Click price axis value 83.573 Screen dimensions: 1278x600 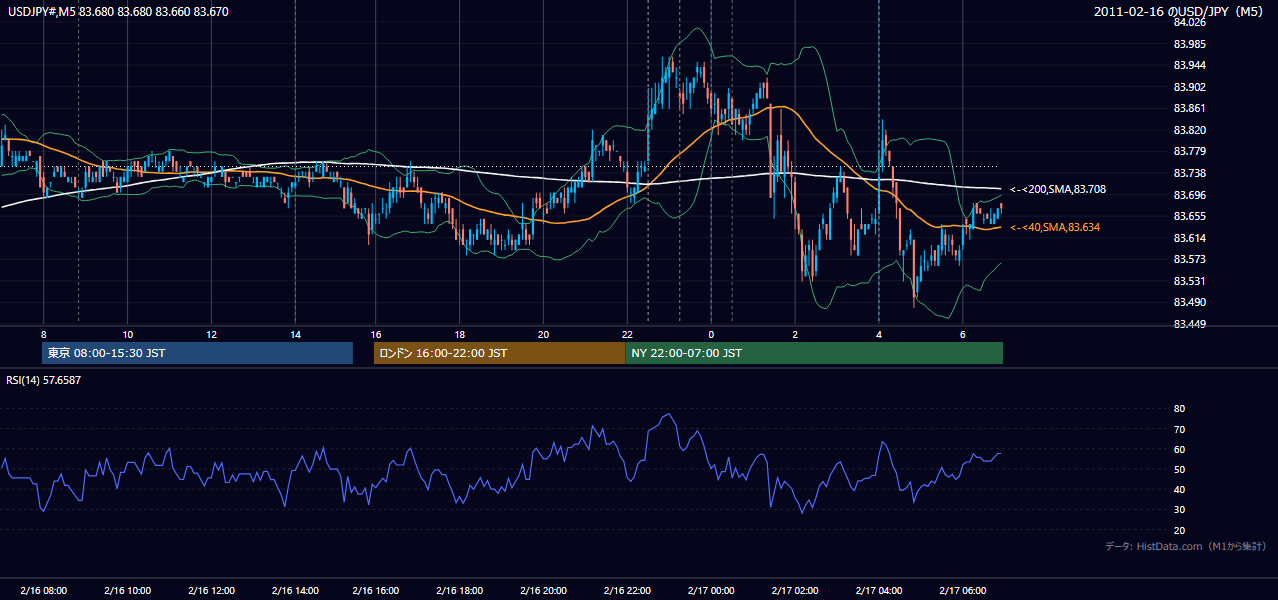1189,259
